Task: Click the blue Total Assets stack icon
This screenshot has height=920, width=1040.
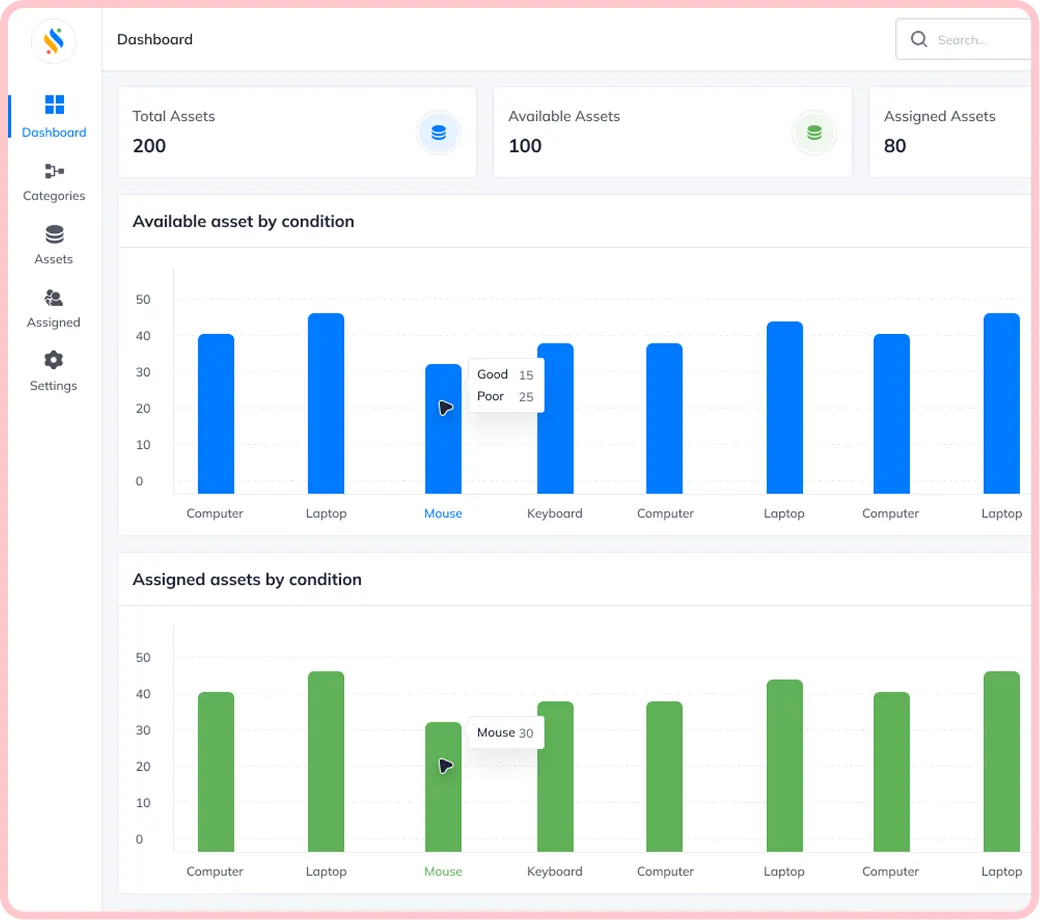Action: coord(438,133)
